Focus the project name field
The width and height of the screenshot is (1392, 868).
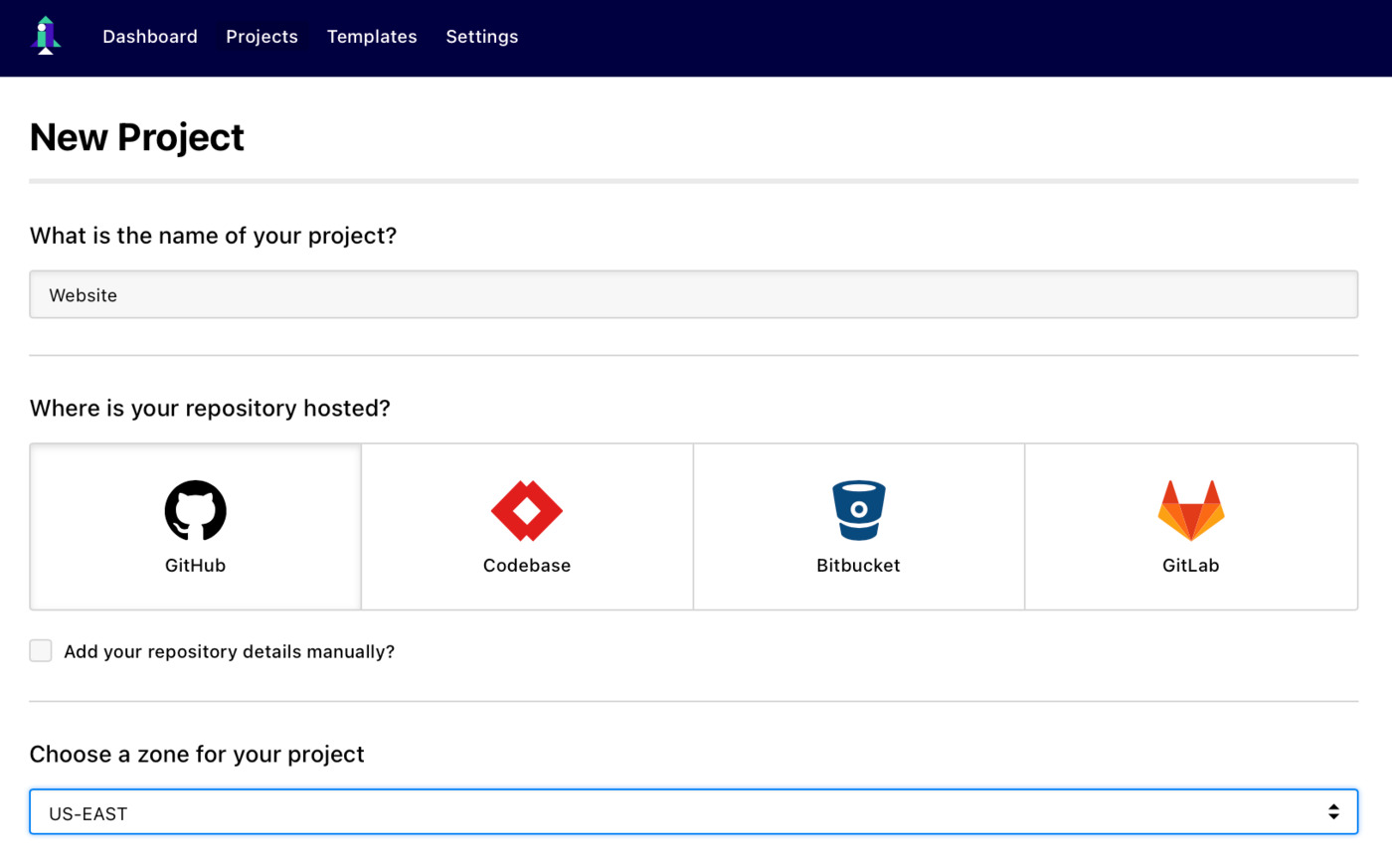click(694, 294)
